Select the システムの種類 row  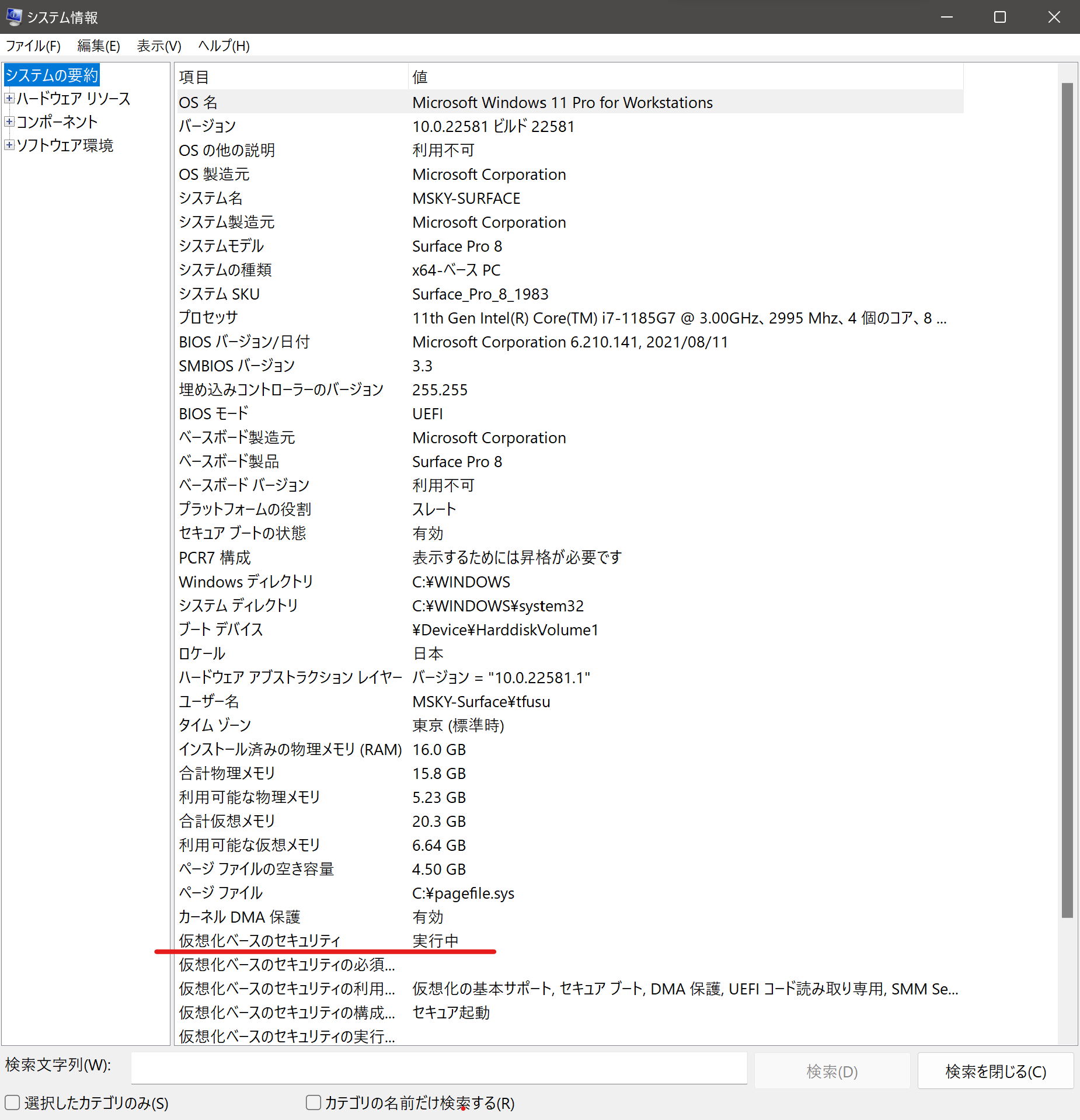[x=569, y=270]
